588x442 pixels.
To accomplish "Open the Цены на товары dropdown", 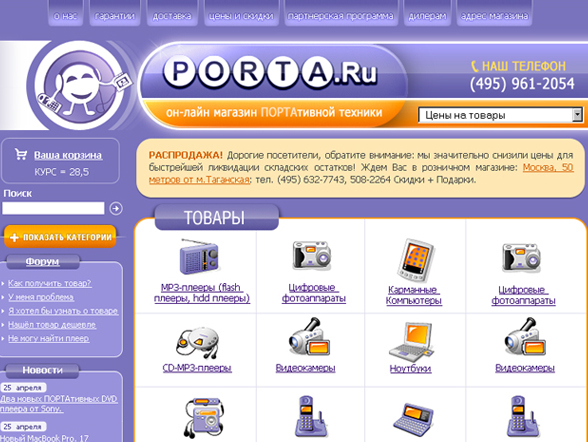I will tap(501, 115).
